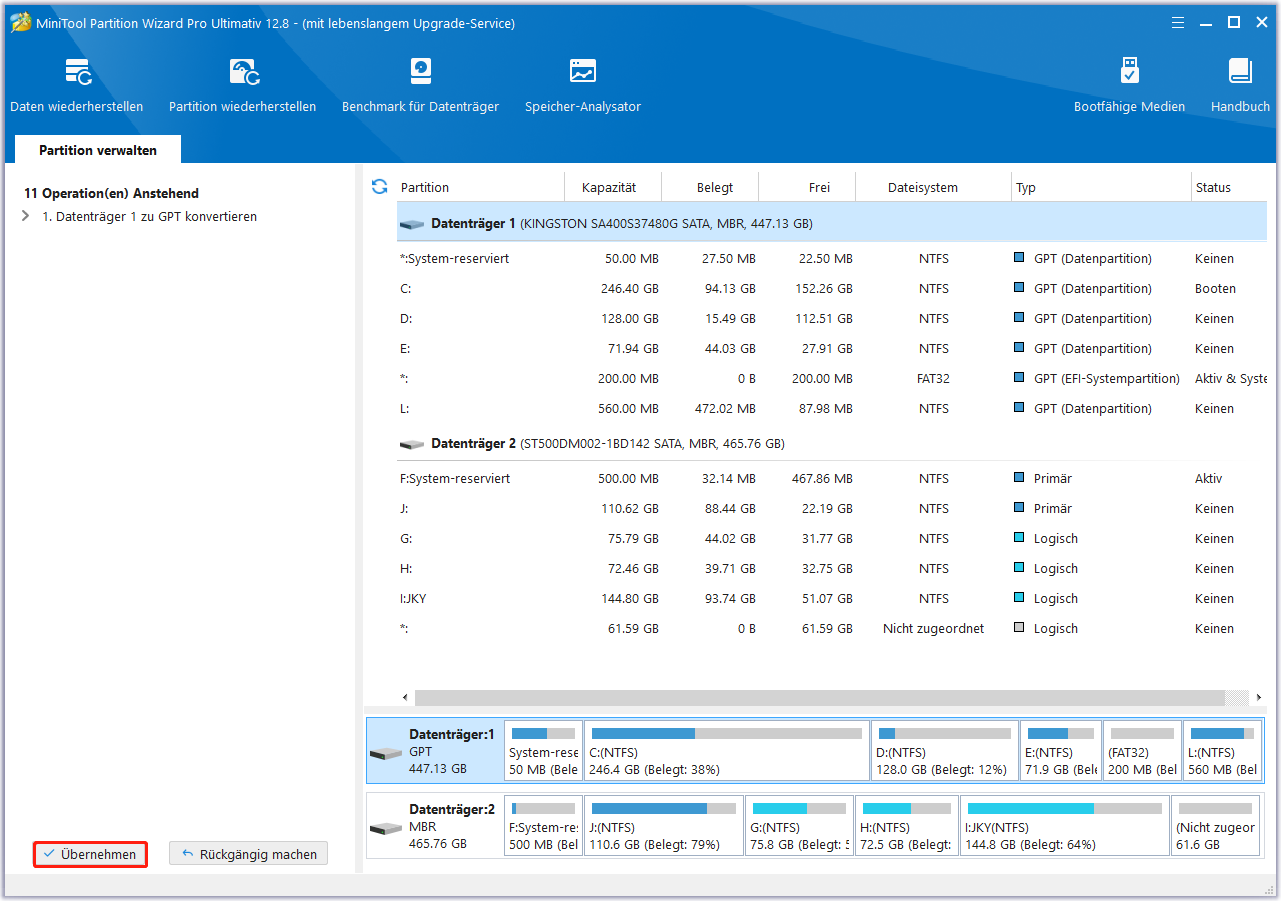Select L:(NTFS) block in disk map
The image size is (1281, 901).
point(1223,751)
